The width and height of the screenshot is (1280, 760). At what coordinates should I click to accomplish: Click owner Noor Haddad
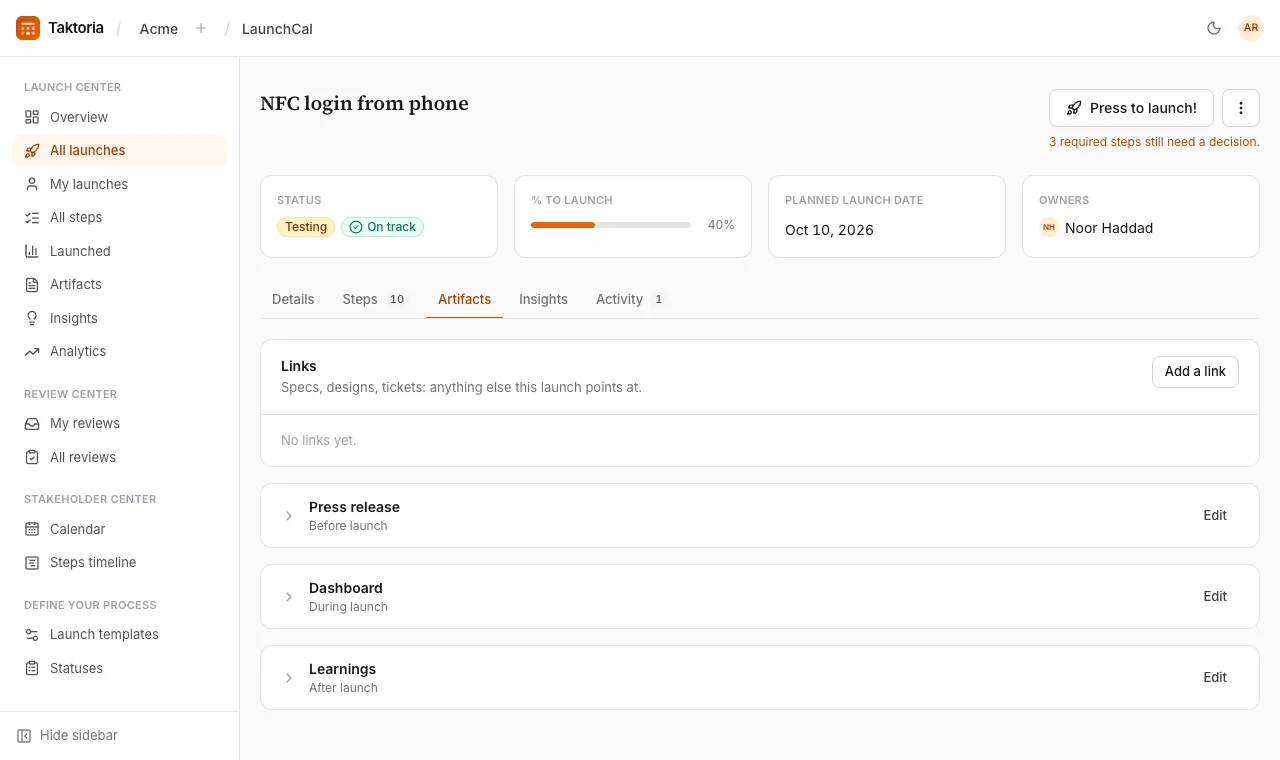coord(1096,228)
